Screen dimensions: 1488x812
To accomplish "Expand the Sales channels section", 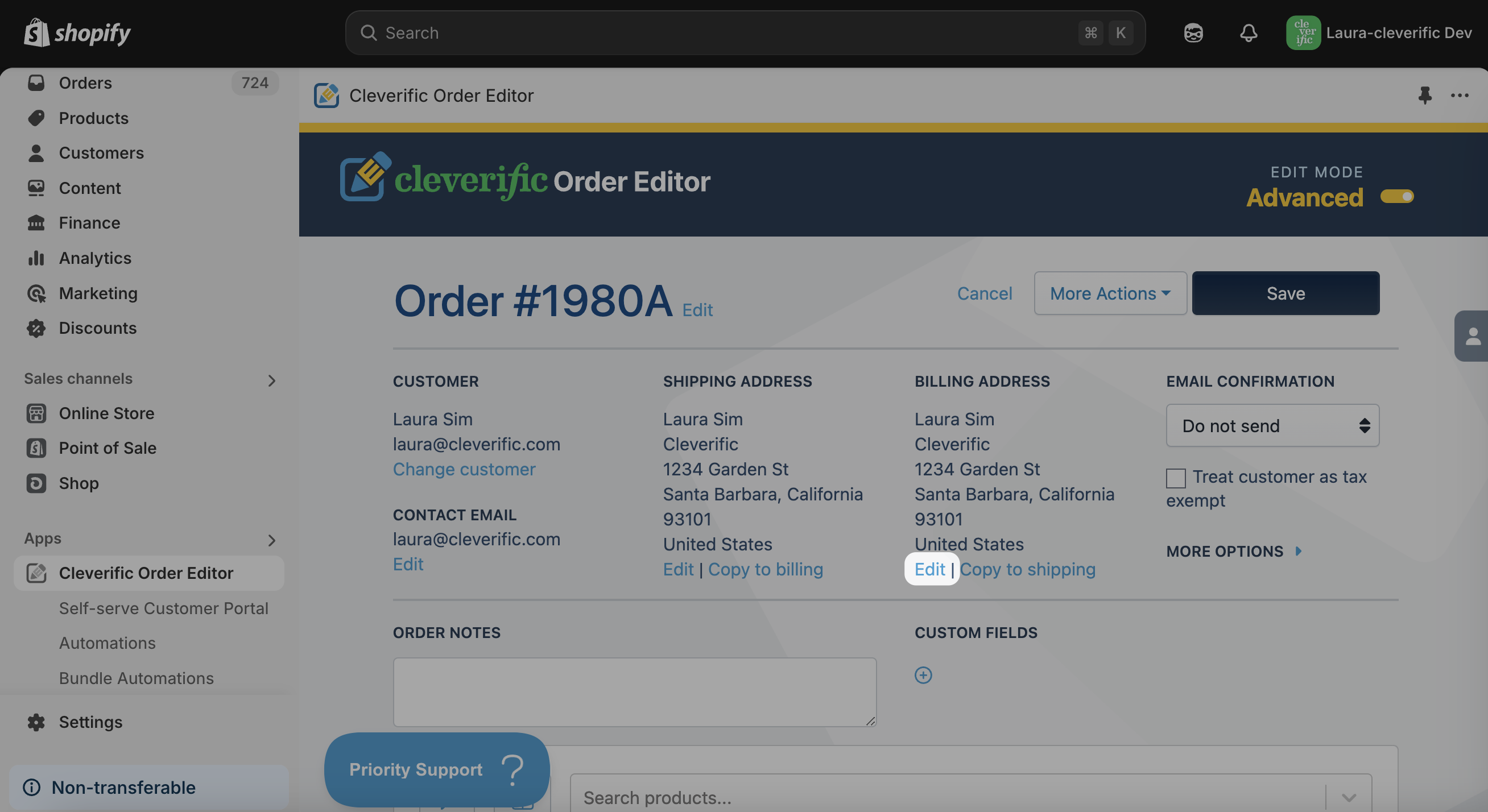I will (271, 380).
